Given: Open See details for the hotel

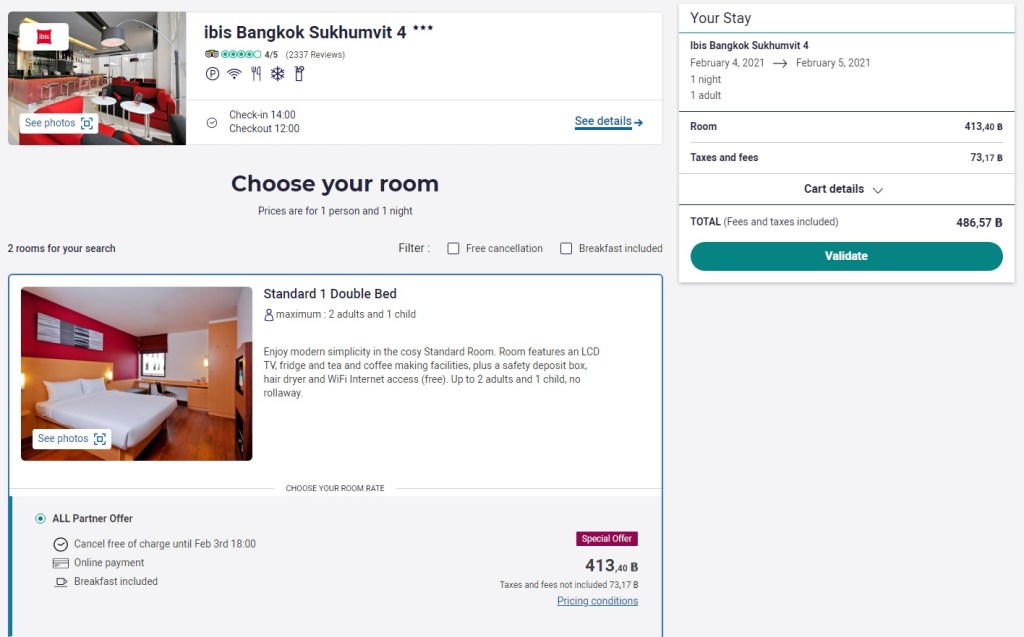Looking at the screenshot, I should (608, 122).
